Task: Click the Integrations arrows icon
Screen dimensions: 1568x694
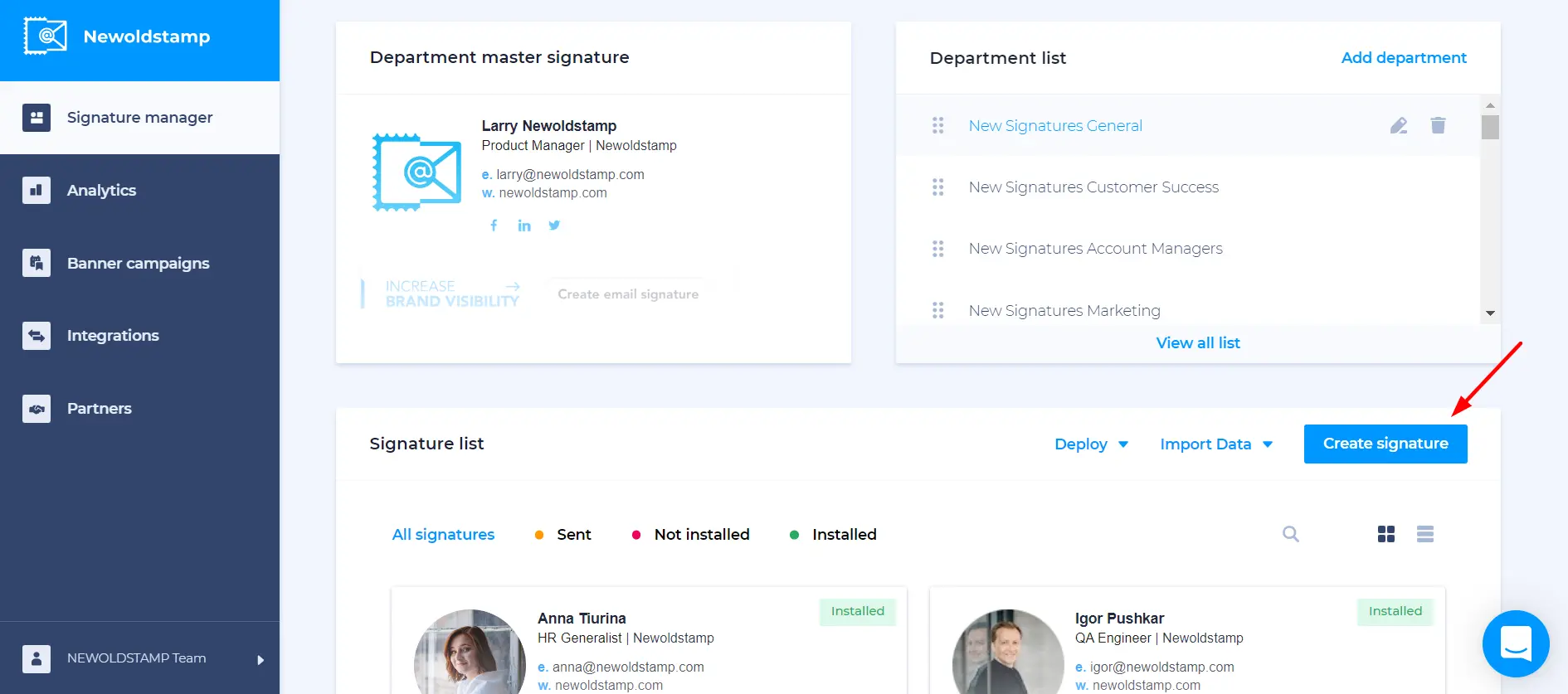Action: (37, 336)
